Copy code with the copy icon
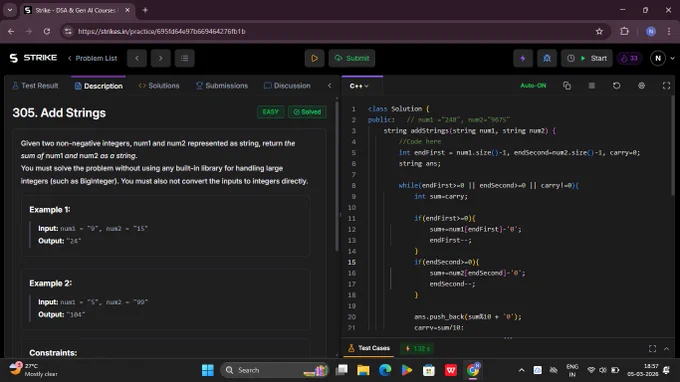This screenshot has height=382, width=680. [x=567, y=85]
